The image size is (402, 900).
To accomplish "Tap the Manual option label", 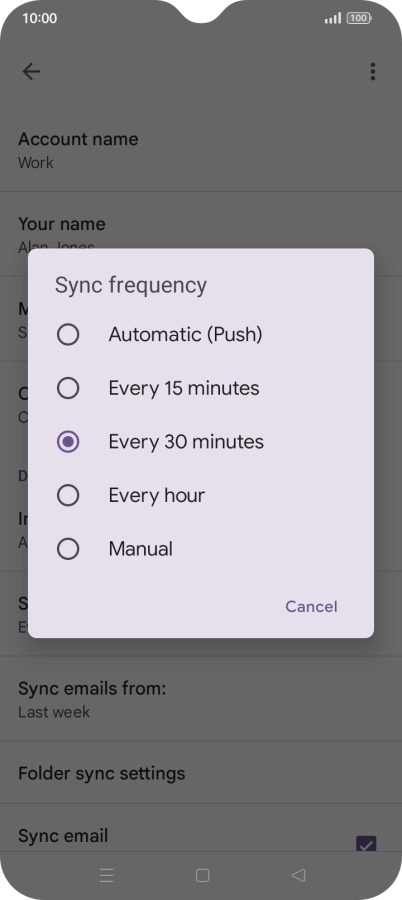I will pyautogui.click(x=141, y=549).
